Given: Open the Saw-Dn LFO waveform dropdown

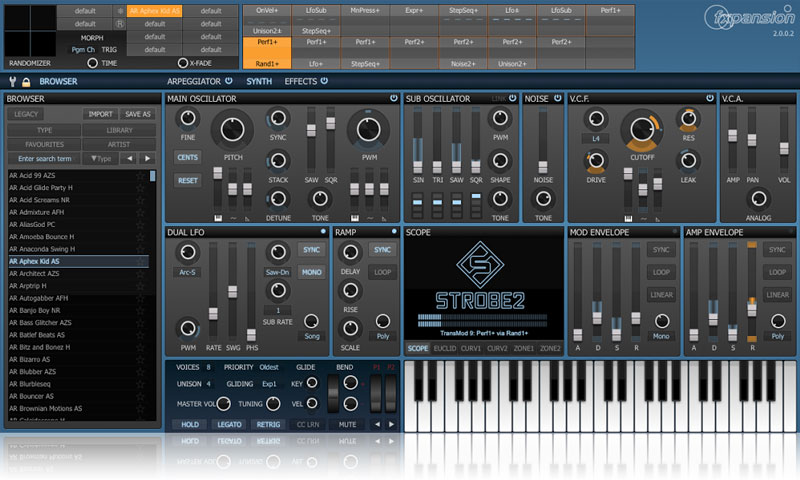Looking at the screenshot, I should tap(277, 271).
